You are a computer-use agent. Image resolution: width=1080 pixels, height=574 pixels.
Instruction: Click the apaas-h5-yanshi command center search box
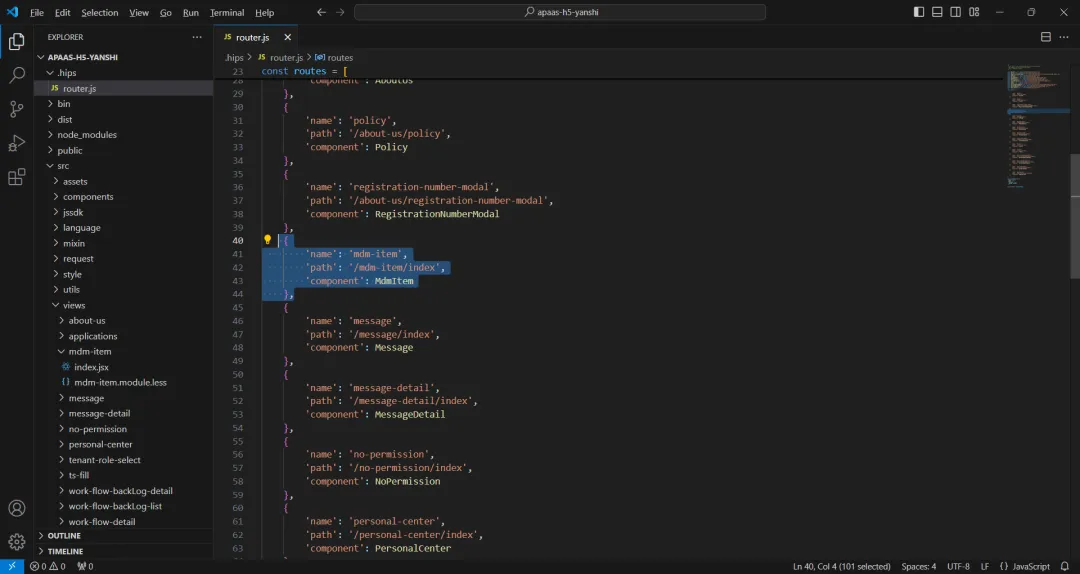[560, 12]
